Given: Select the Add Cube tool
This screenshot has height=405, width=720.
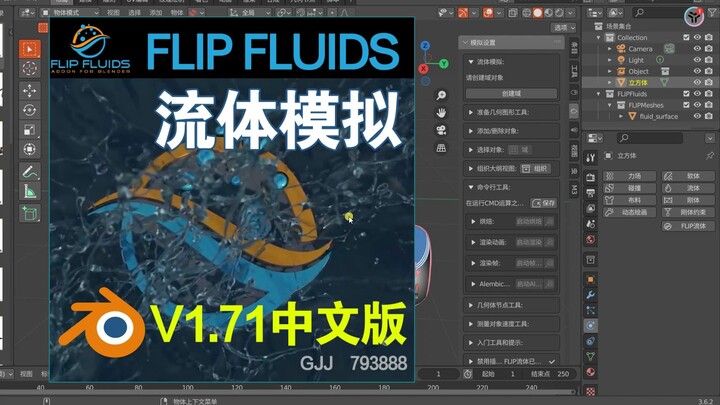Looking at the screenshot, I should (x=30, y=214).
